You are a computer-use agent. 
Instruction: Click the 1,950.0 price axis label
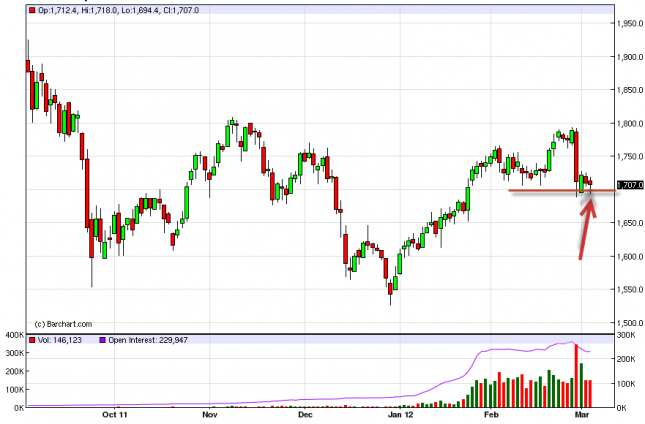point(630,23)
